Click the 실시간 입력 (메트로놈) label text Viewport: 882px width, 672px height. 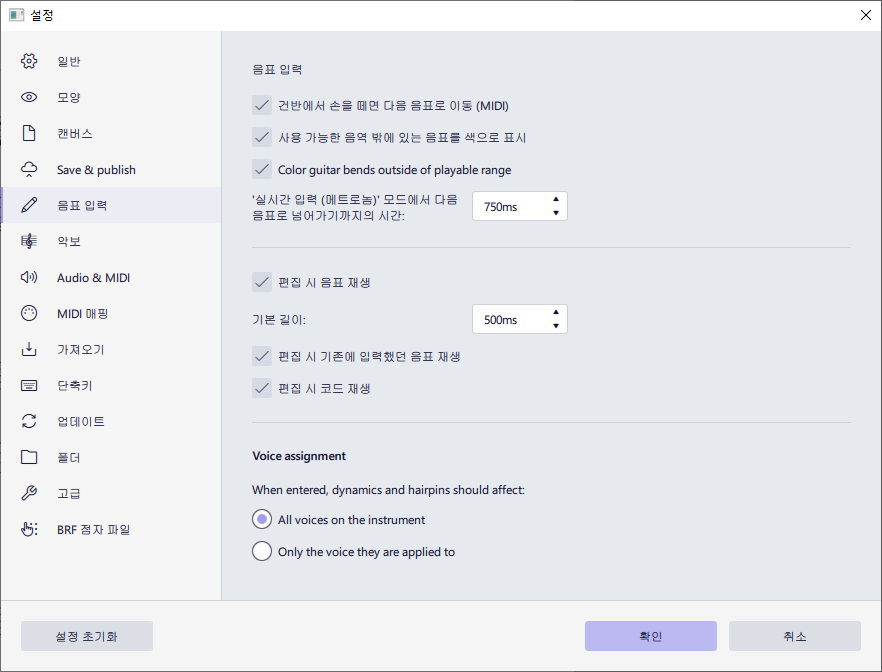pyautogui.click(x=355, y=207)
